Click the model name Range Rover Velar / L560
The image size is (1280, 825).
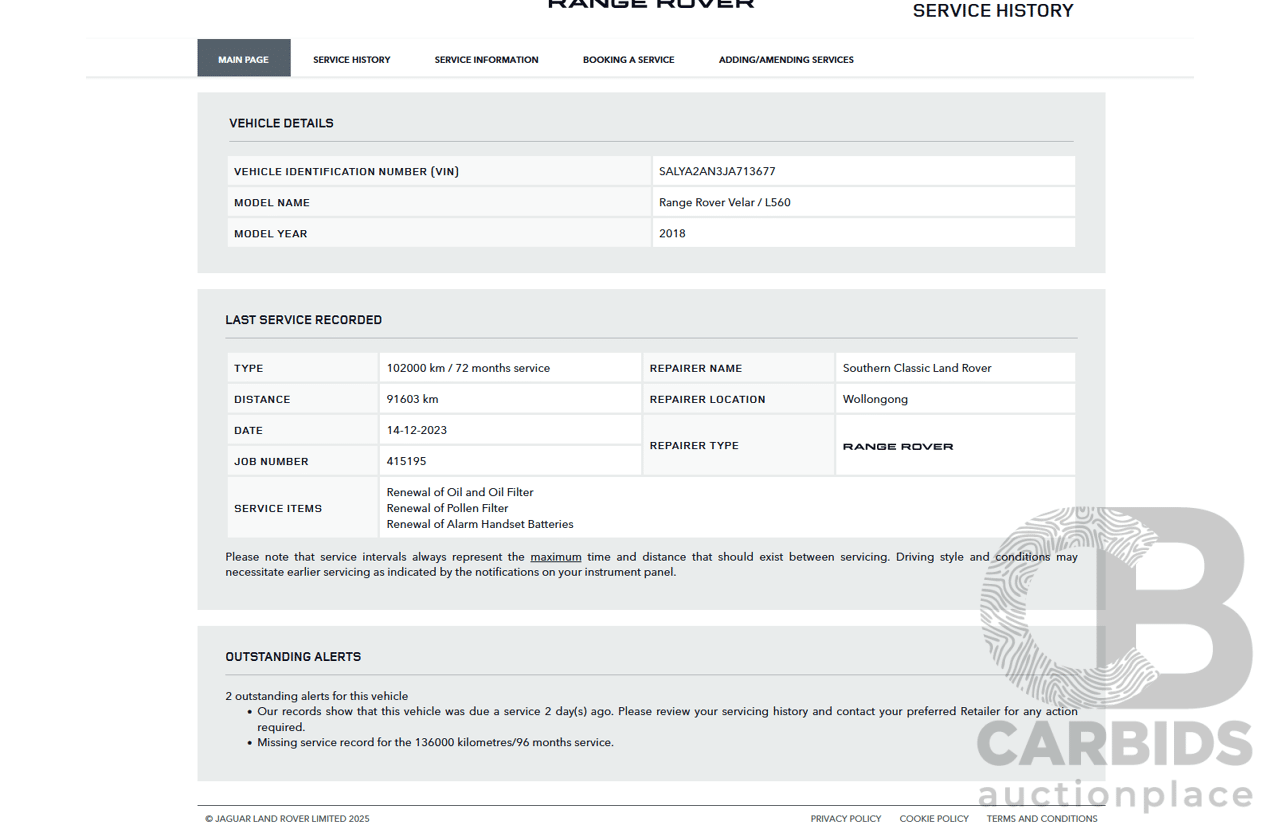[724, 203]
